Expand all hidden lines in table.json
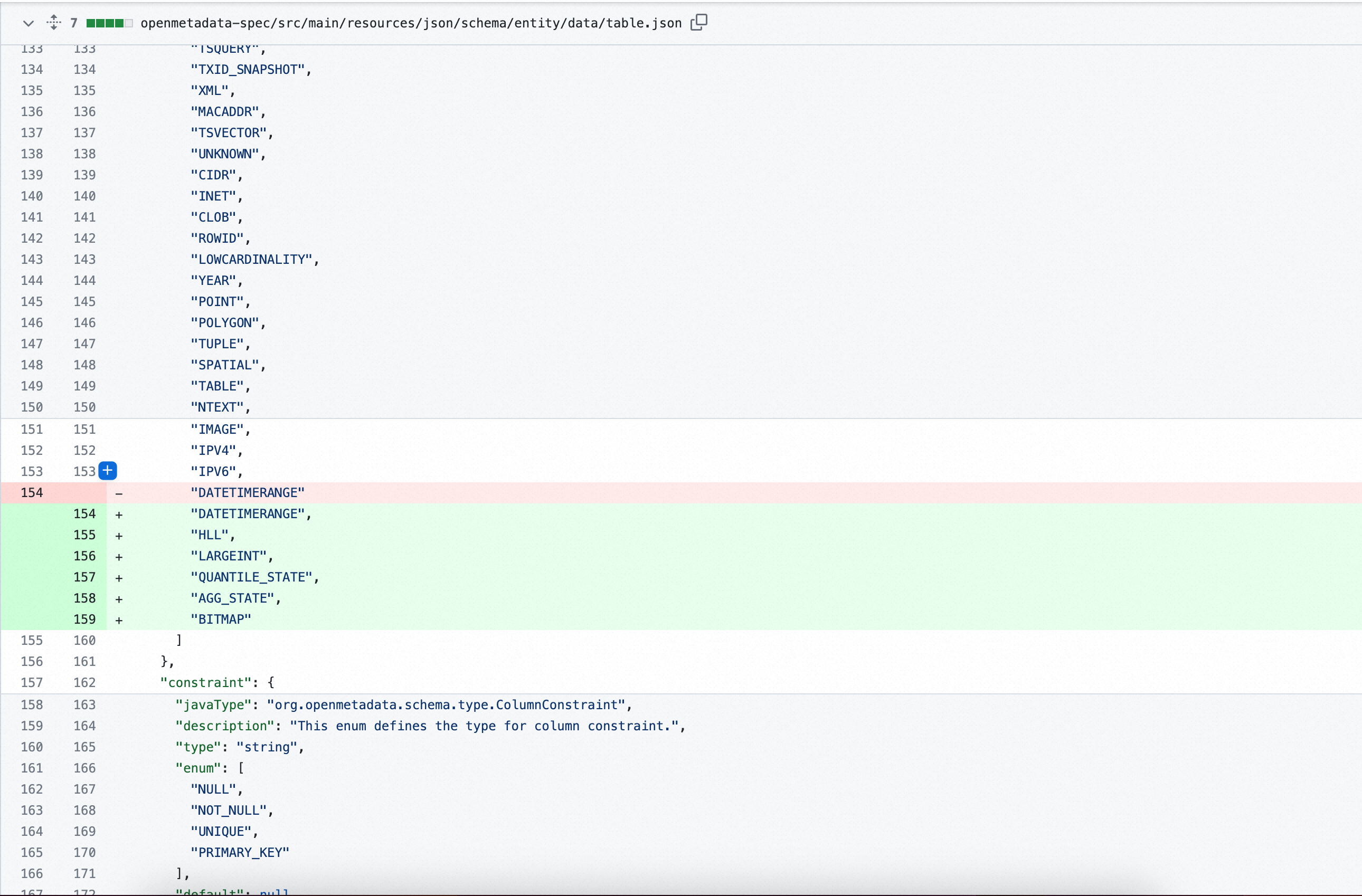Screen dimensions: 1362x896 click(54, 23)
